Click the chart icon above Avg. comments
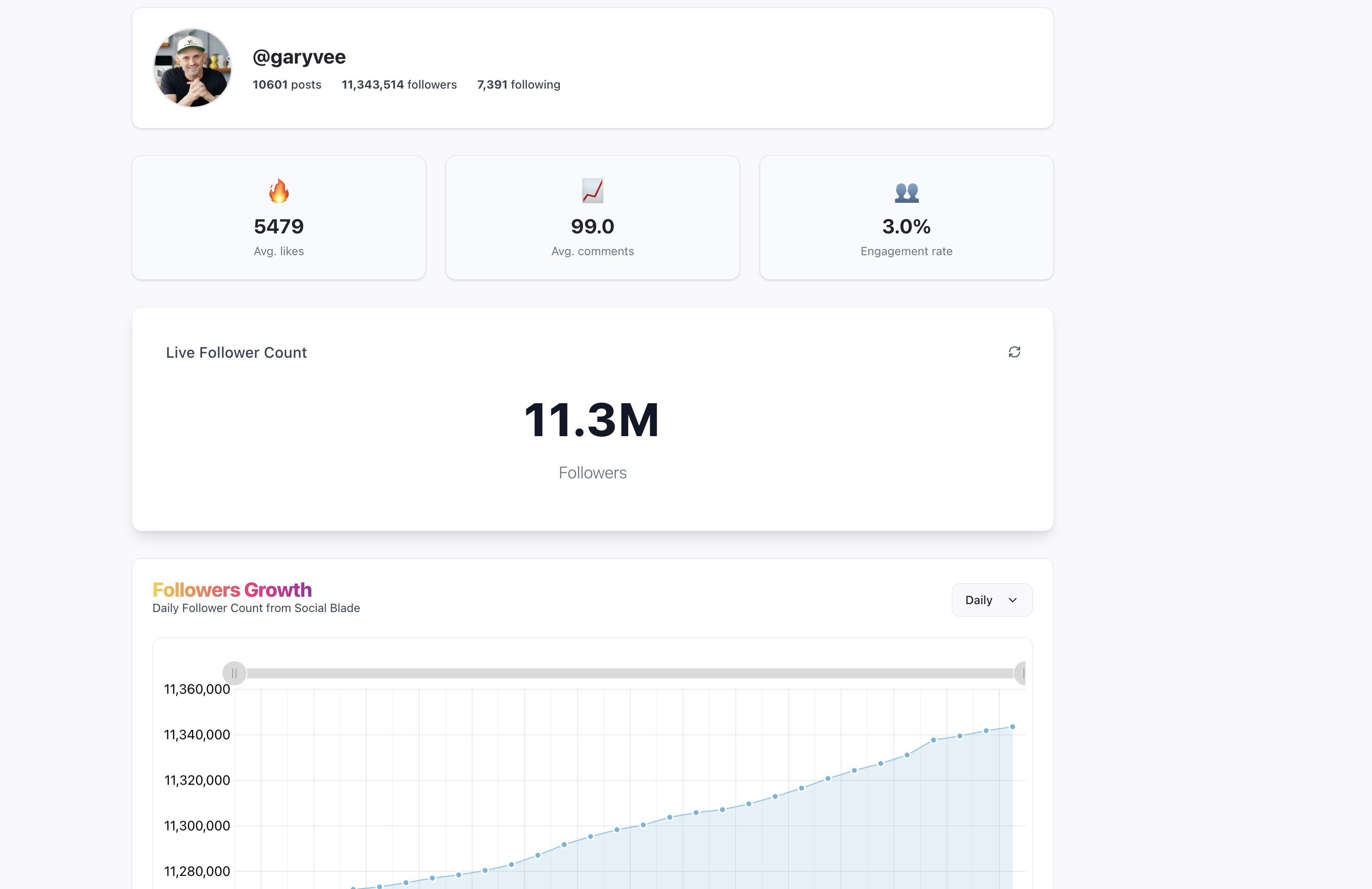 pyautogui.click(x=592, y=191)
